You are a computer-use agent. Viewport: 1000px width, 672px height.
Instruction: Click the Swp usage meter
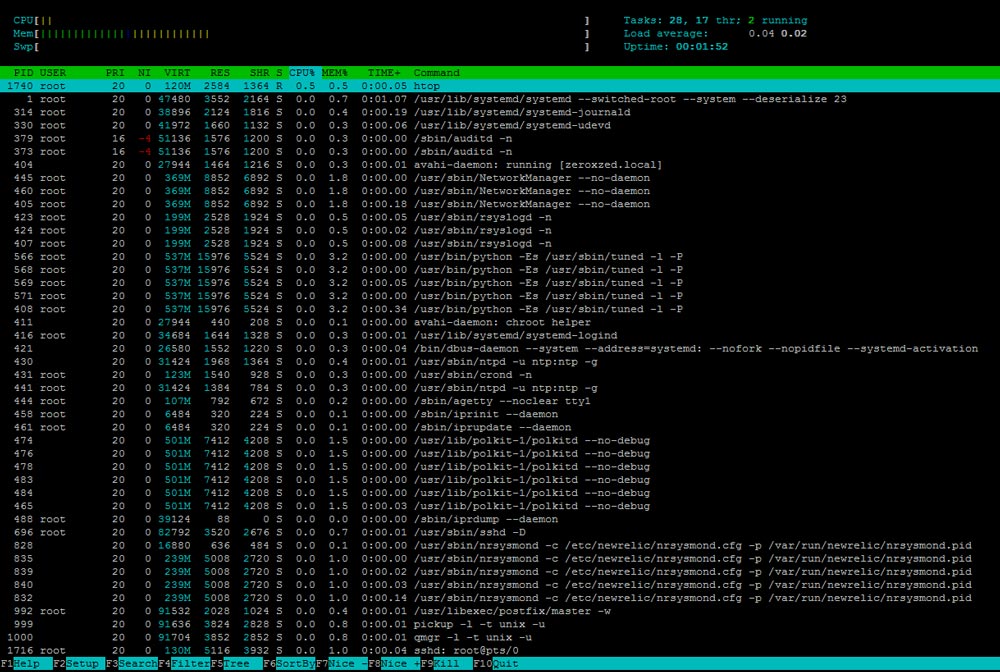click(x=301, y=47)
